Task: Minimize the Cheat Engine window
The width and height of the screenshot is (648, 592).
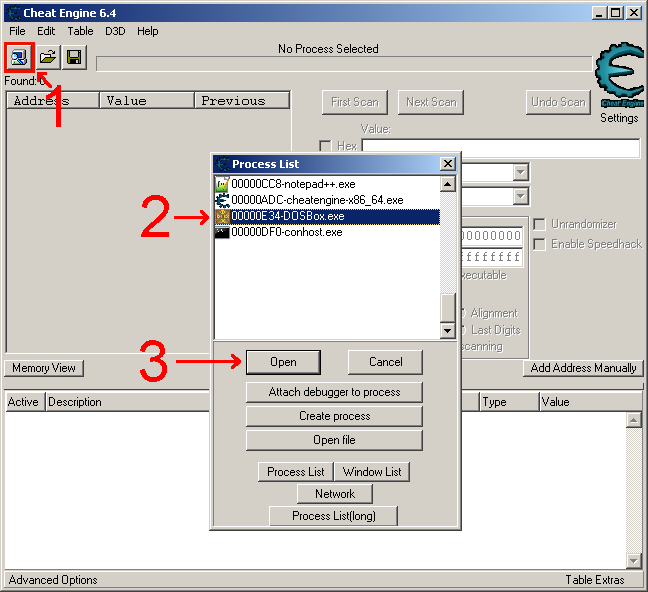Action: pyautogui.click(x=599, y=13)
